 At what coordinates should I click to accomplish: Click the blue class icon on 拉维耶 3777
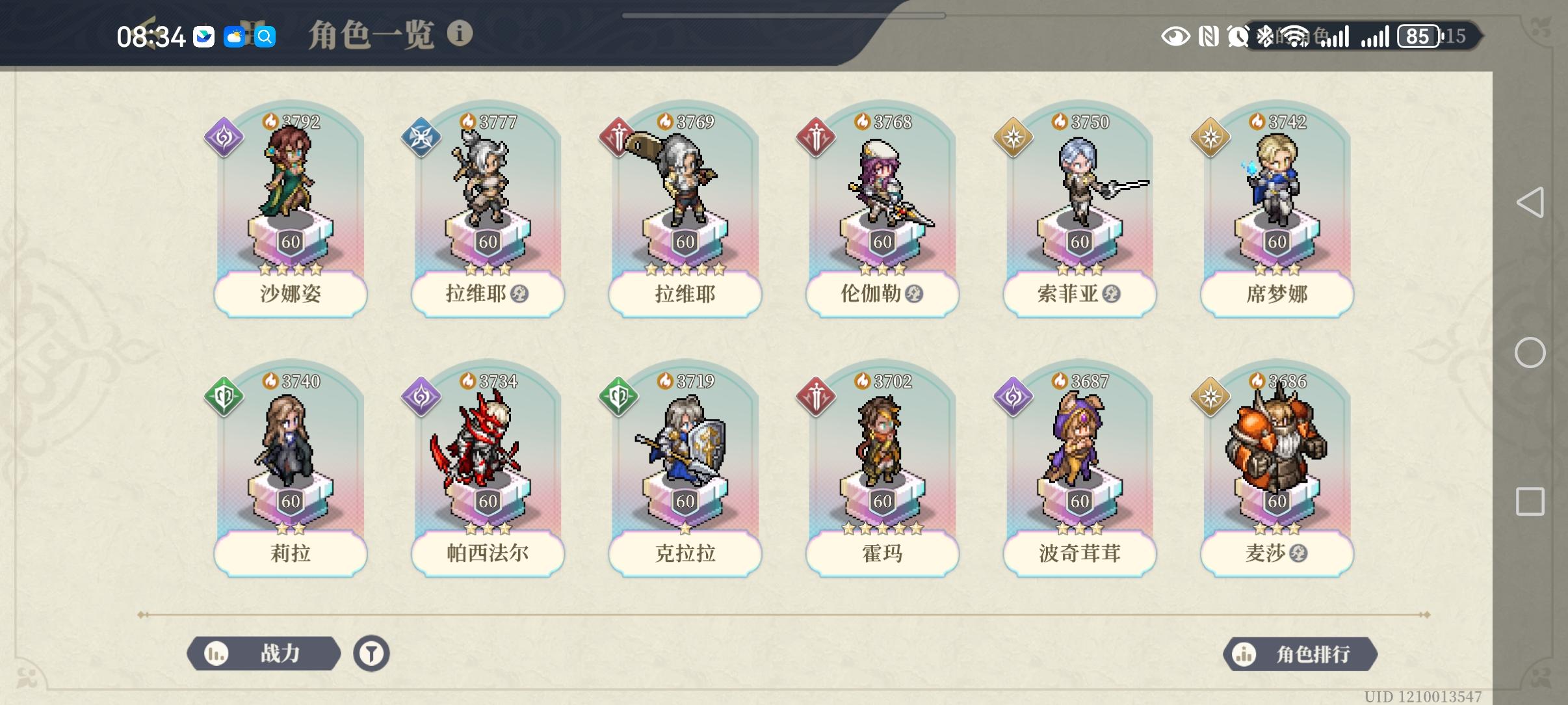coord(421,137)
